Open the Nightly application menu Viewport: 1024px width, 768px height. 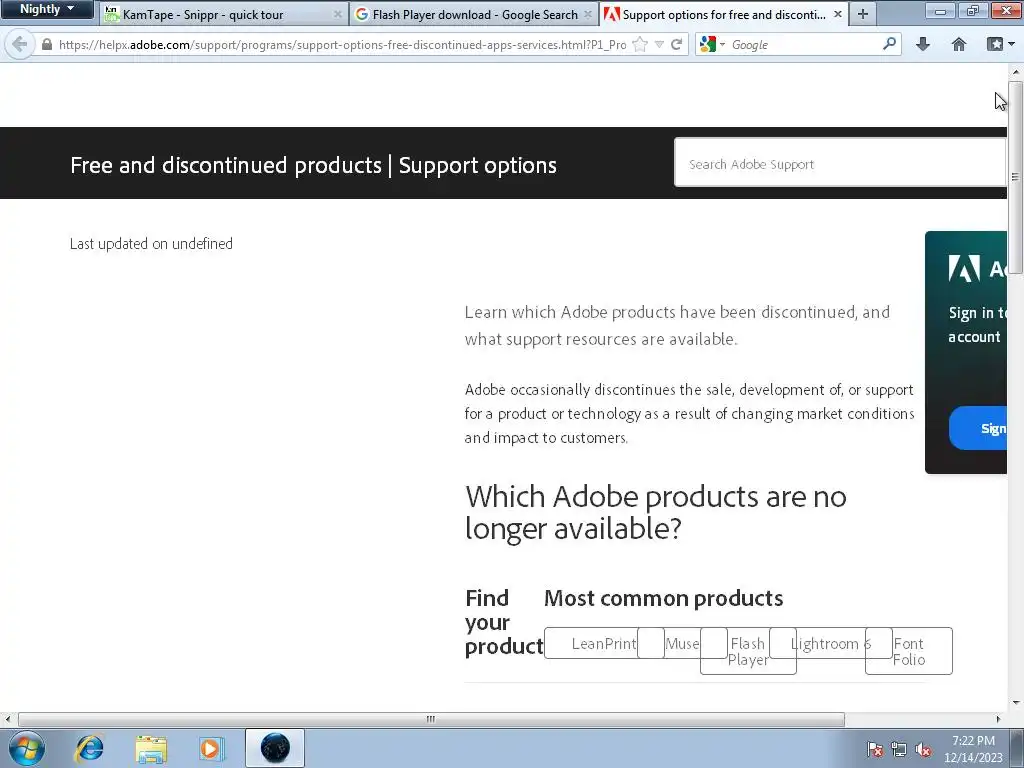point(46,9)
